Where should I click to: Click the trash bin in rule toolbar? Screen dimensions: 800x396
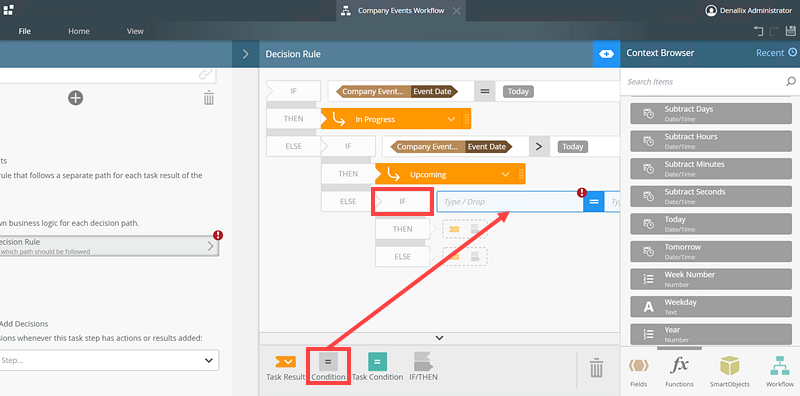[596, 367]
